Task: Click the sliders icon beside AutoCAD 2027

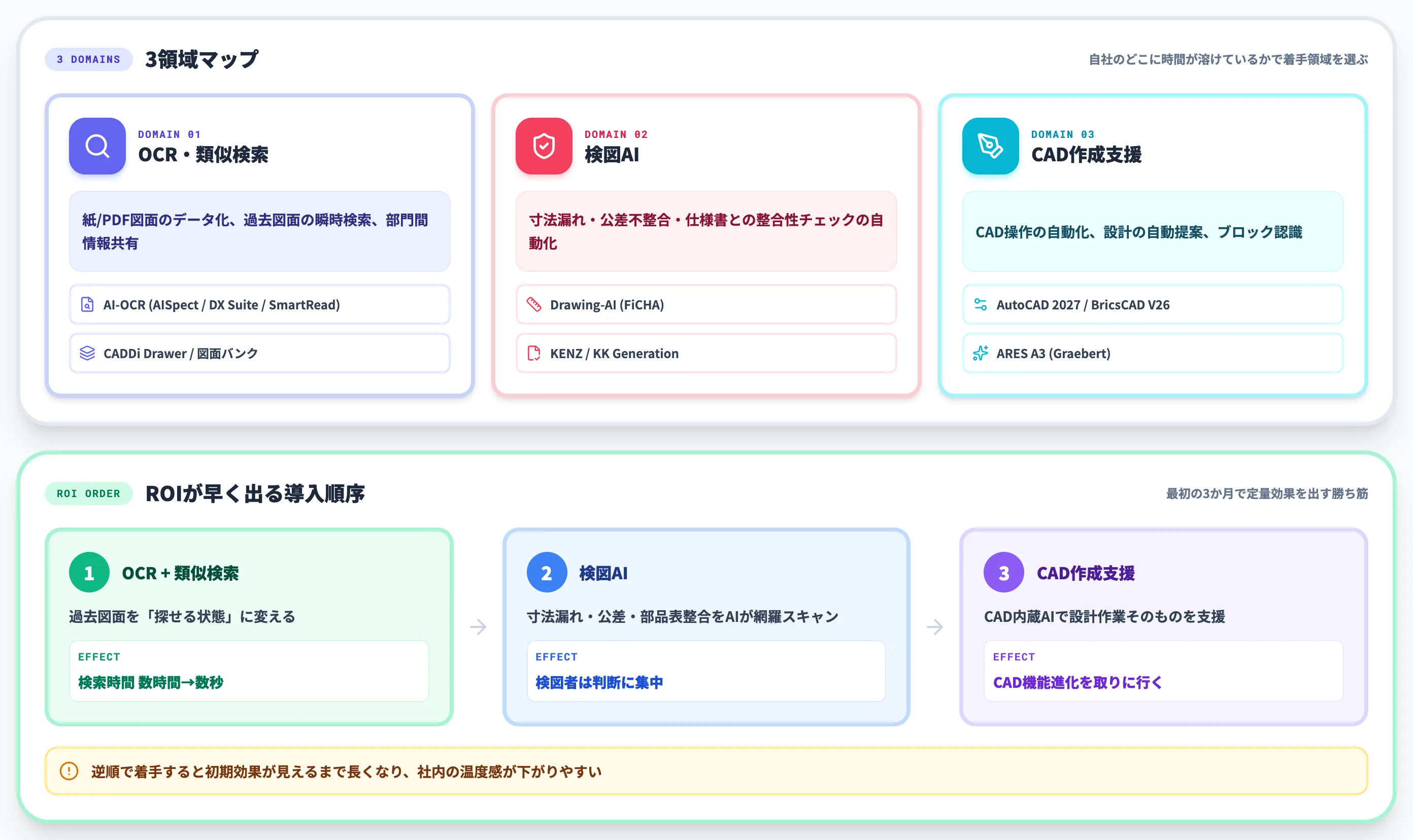Action: [981, 304]
